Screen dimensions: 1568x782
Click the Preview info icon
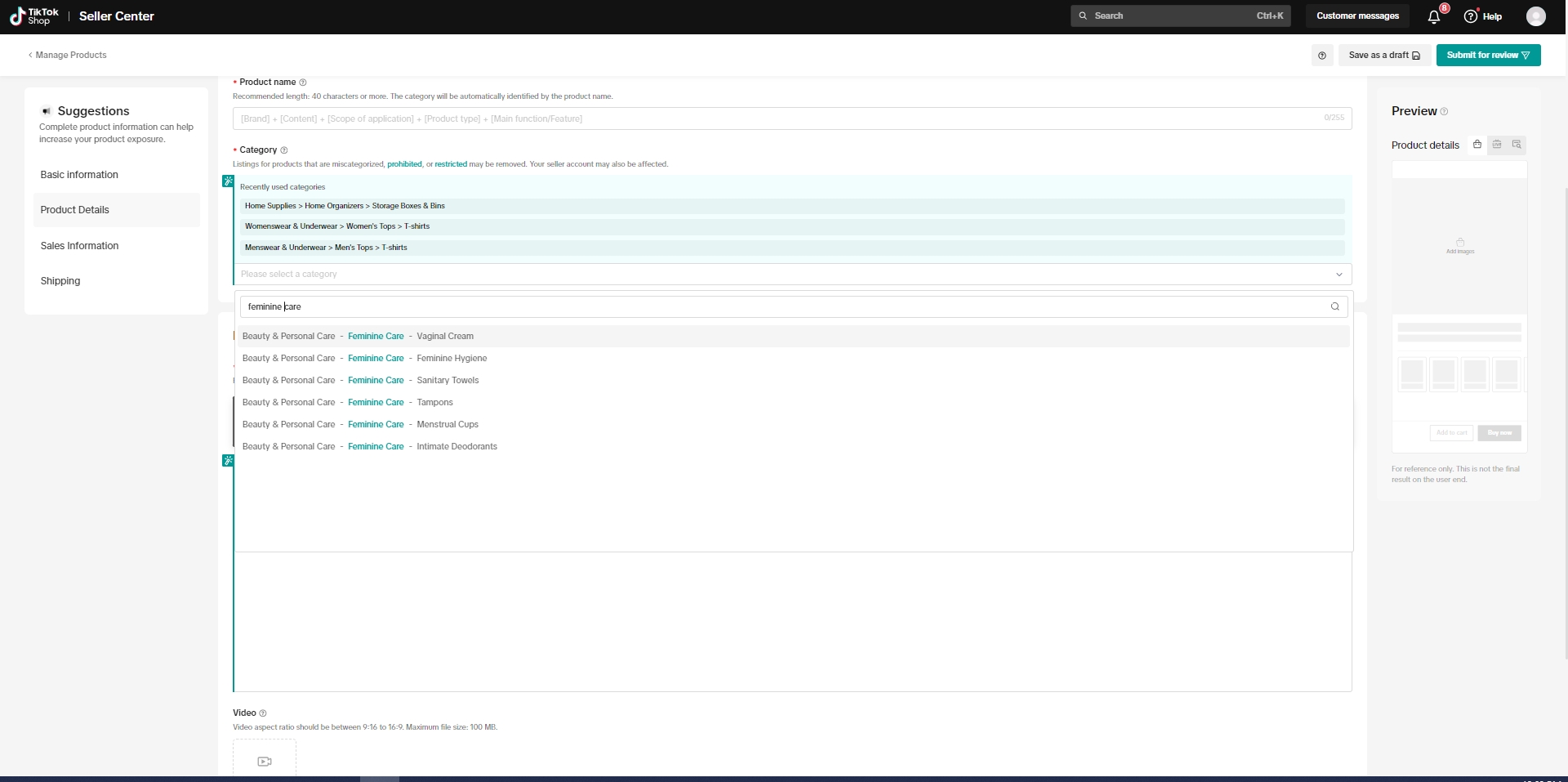pyautogui.click(x=1444, y=112)
